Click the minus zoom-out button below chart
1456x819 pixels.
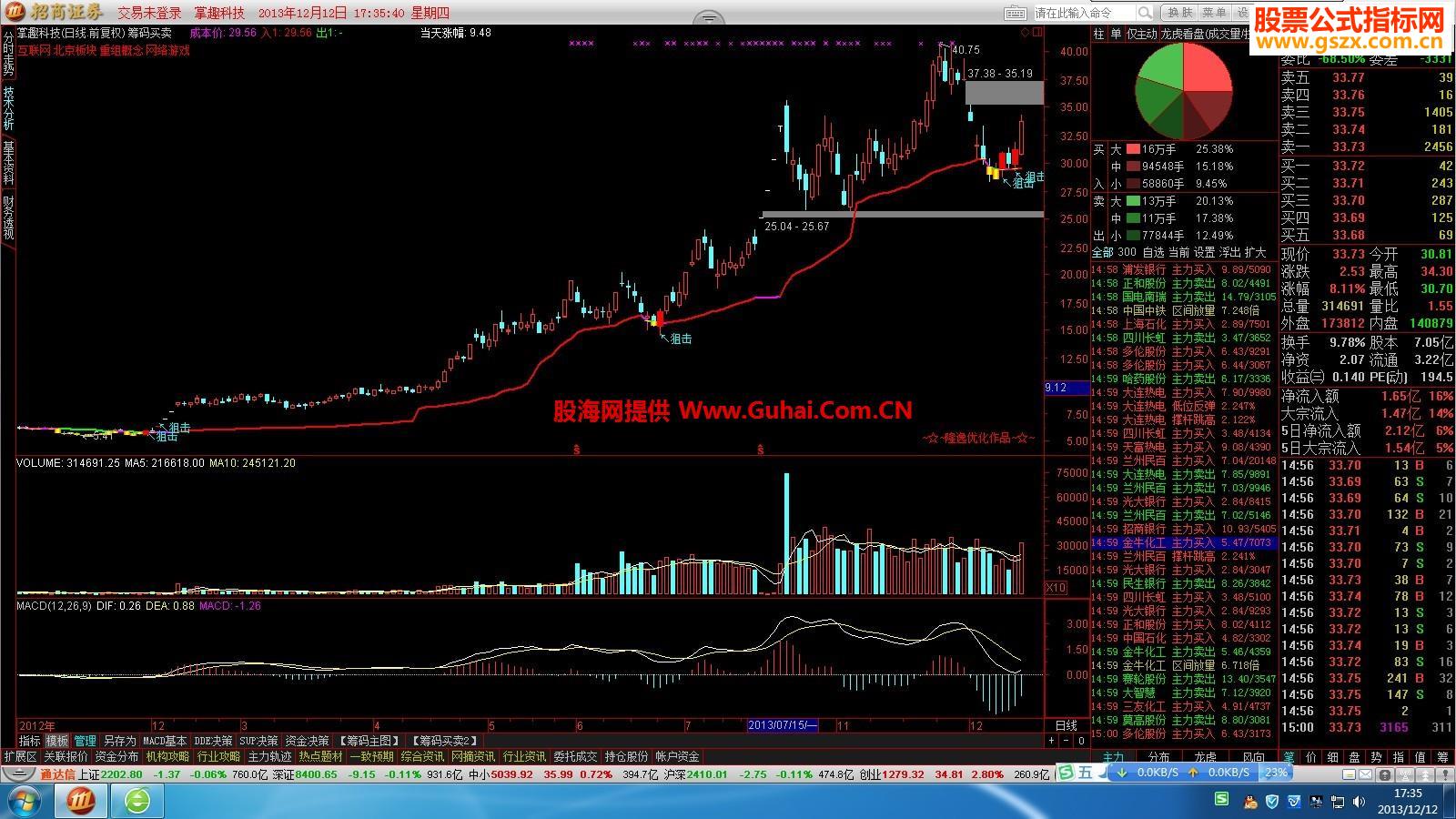(x=1067, y=741)
